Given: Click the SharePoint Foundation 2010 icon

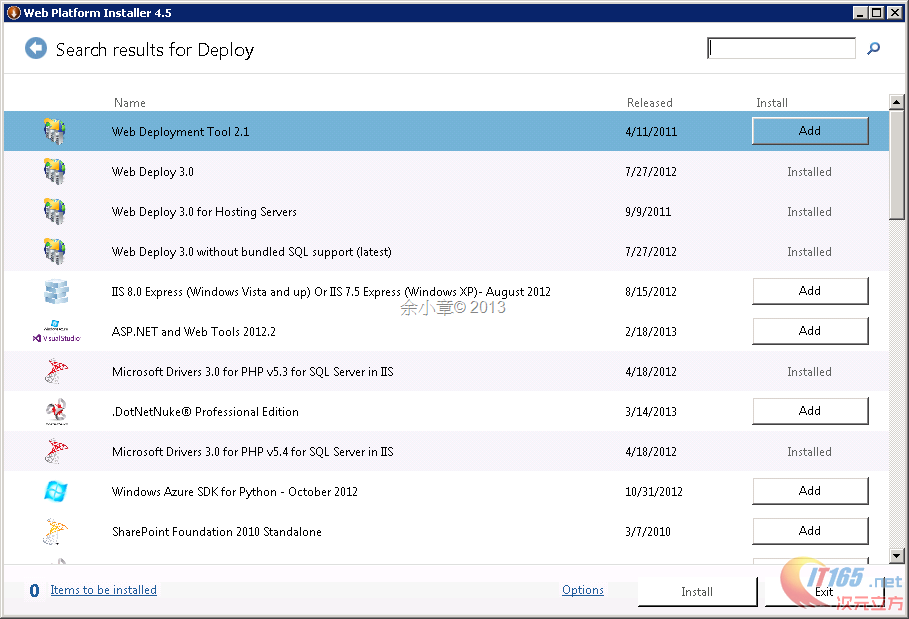Looking at the screenshot, I should (x=55, y=531).
